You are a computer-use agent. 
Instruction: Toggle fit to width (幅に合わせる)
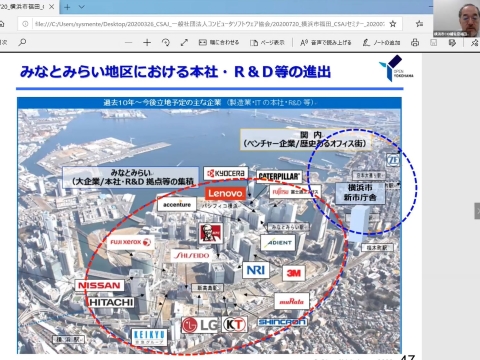coord(219,42)
